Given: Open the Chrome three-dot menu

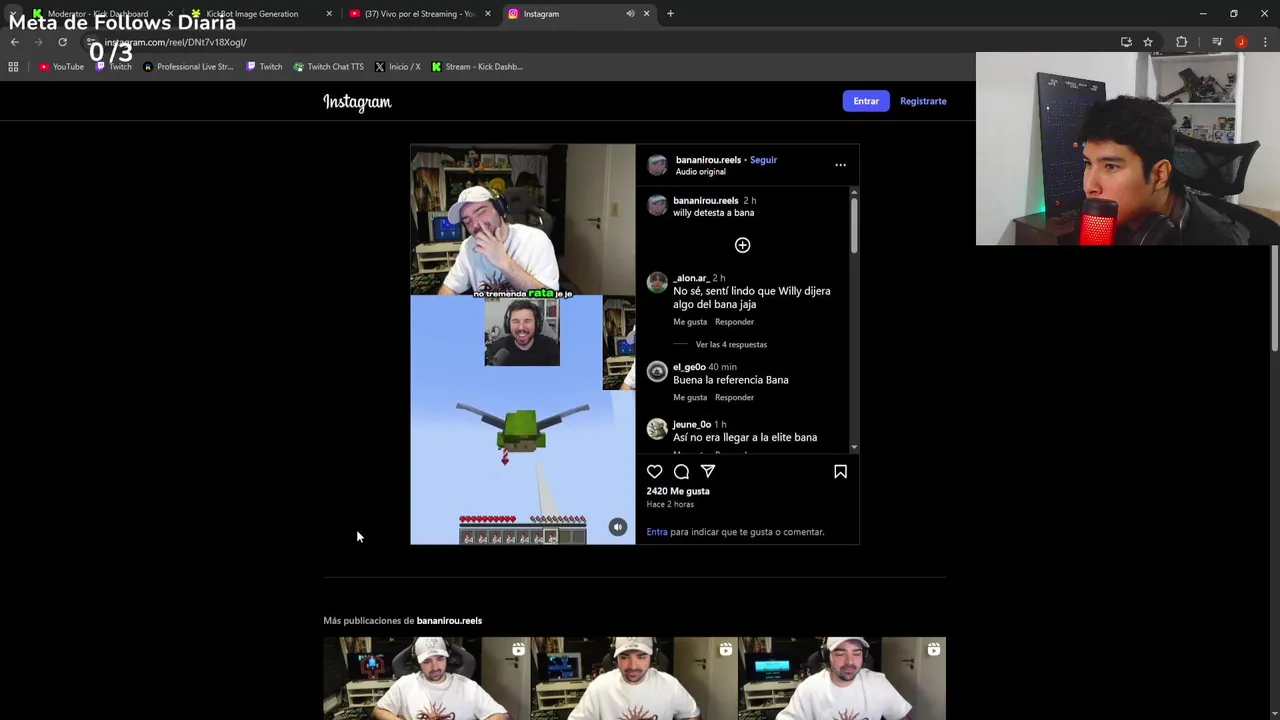Looking at the screenshot, I should pyautogui.click(x=1265, y=42).
